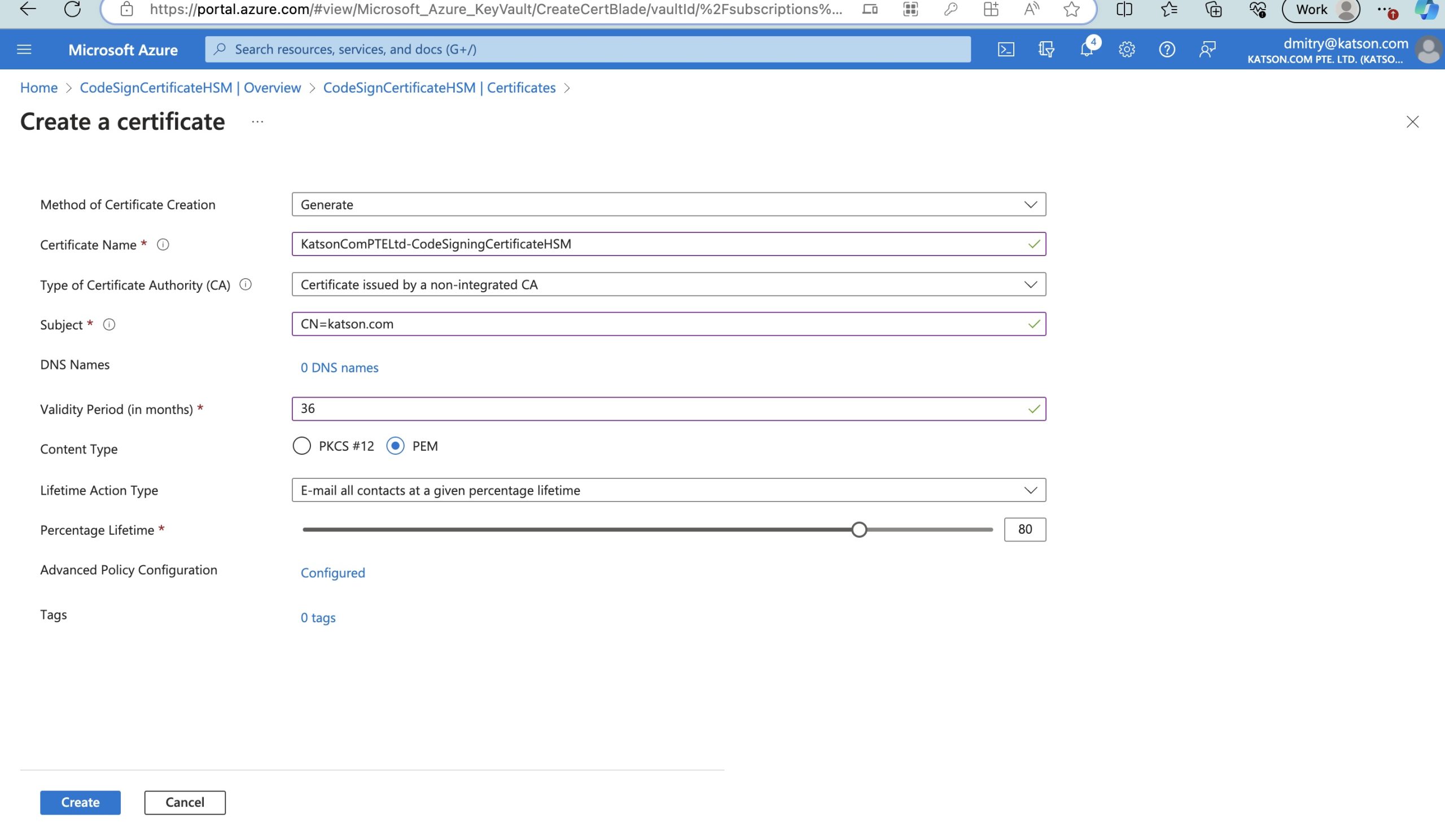
Task: Select the PKCS #12 content type
Action: click(301, 446)
